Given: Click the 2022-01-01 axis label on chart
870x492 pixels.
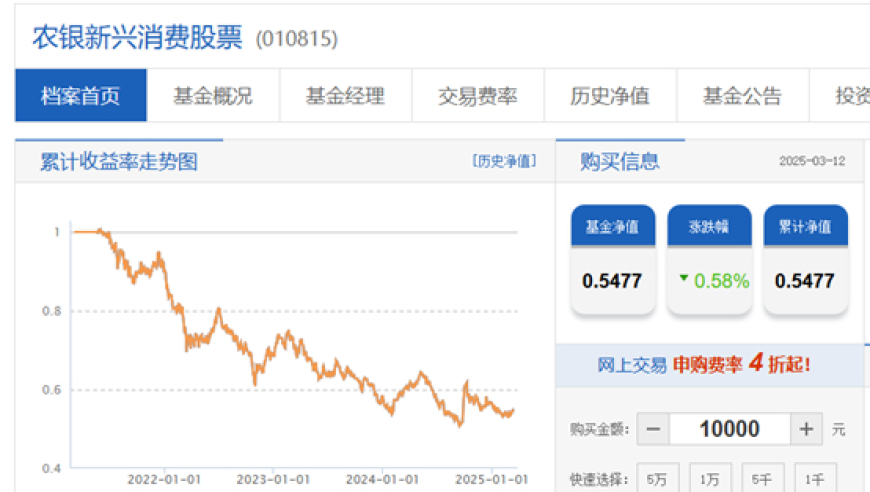Looking at the screenshot, I should point(164,479).
